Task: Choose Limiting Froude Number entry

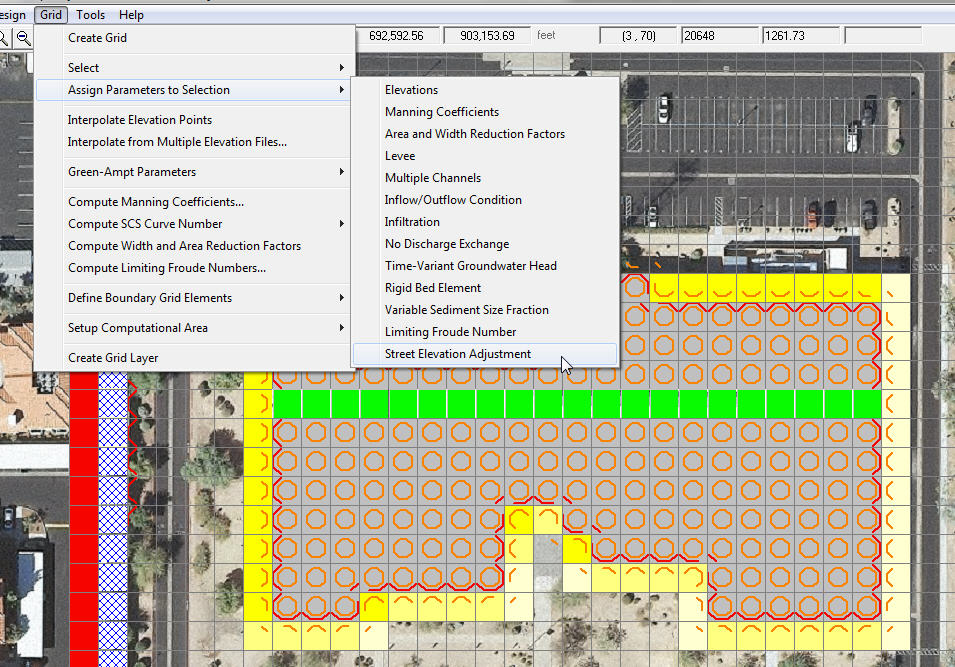Action: pyautogui.click(x=450, y=332)
